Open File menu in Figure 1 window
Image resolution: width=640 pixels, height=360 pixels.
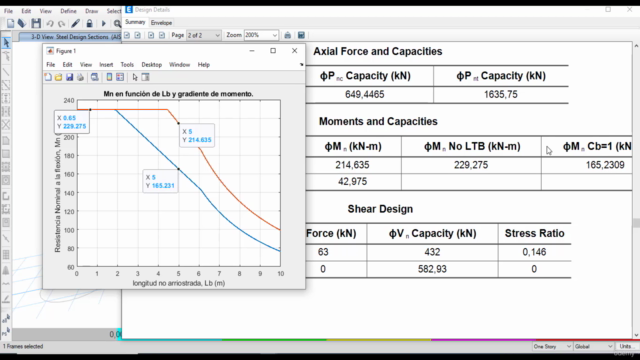[51, 64]
